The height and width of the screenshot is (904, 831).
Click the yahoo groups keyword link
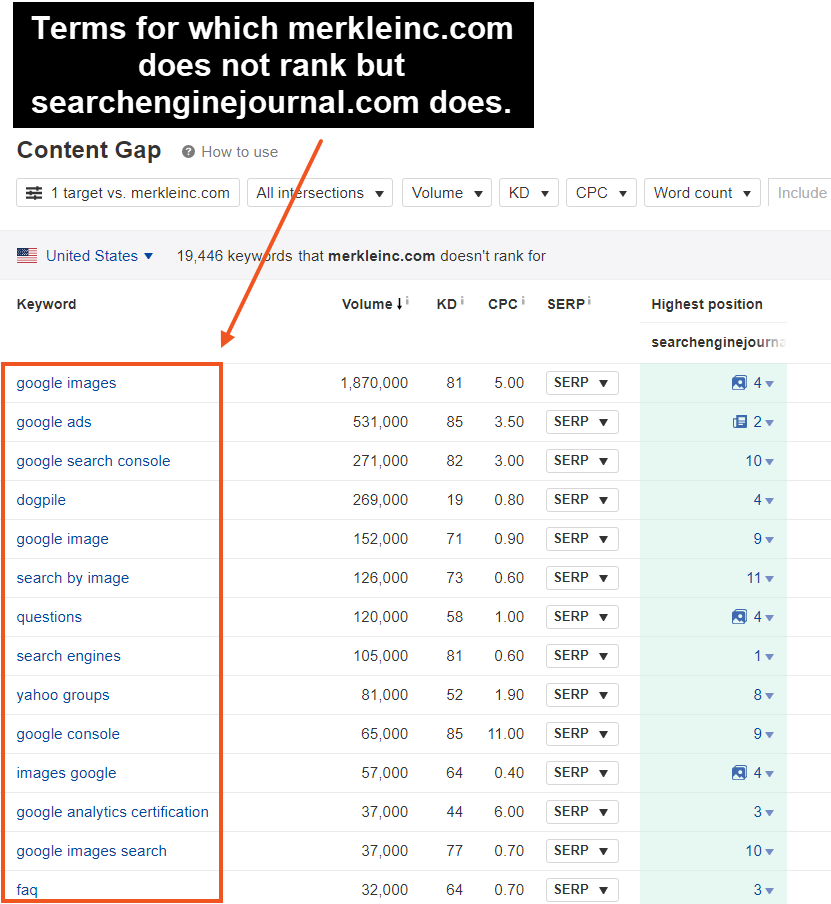[x=63, y=695]
